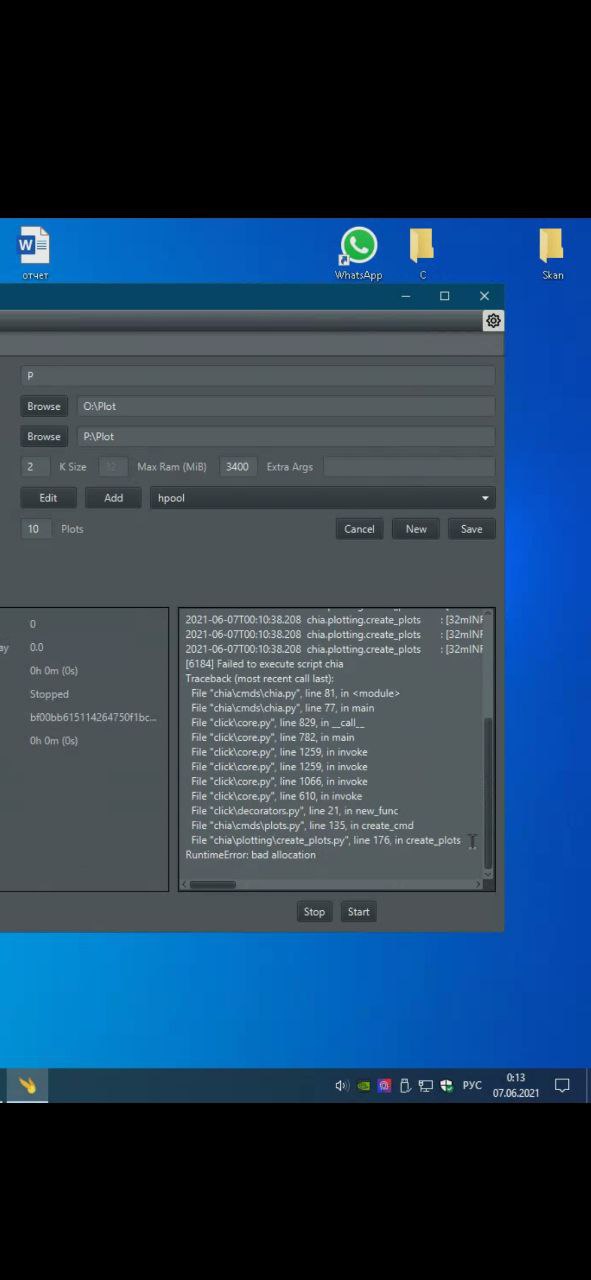Click the plot ID text starting bf00bb615114264750
The height and width of the screenshot is (1280, 591).
(93, 717)
